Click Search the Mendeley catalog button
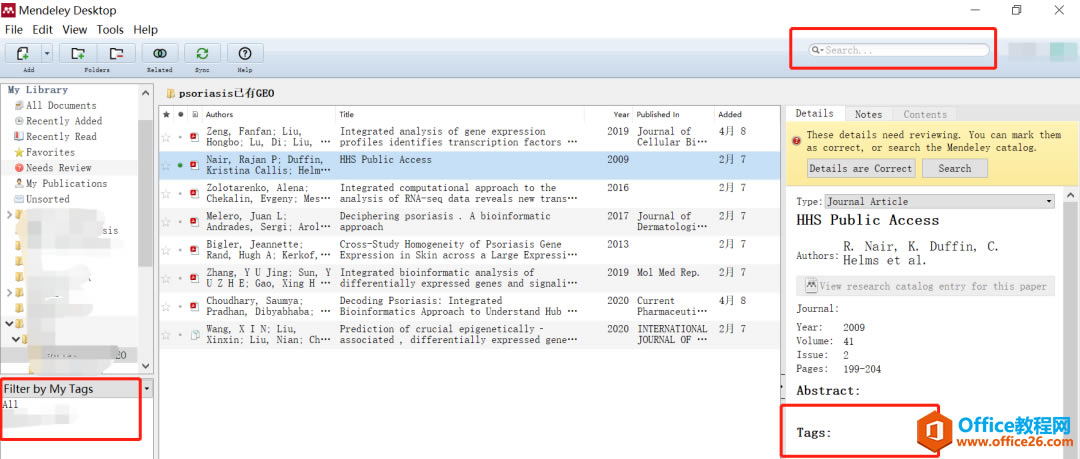This screenshot has width=1080, height=459. point(955,168)
